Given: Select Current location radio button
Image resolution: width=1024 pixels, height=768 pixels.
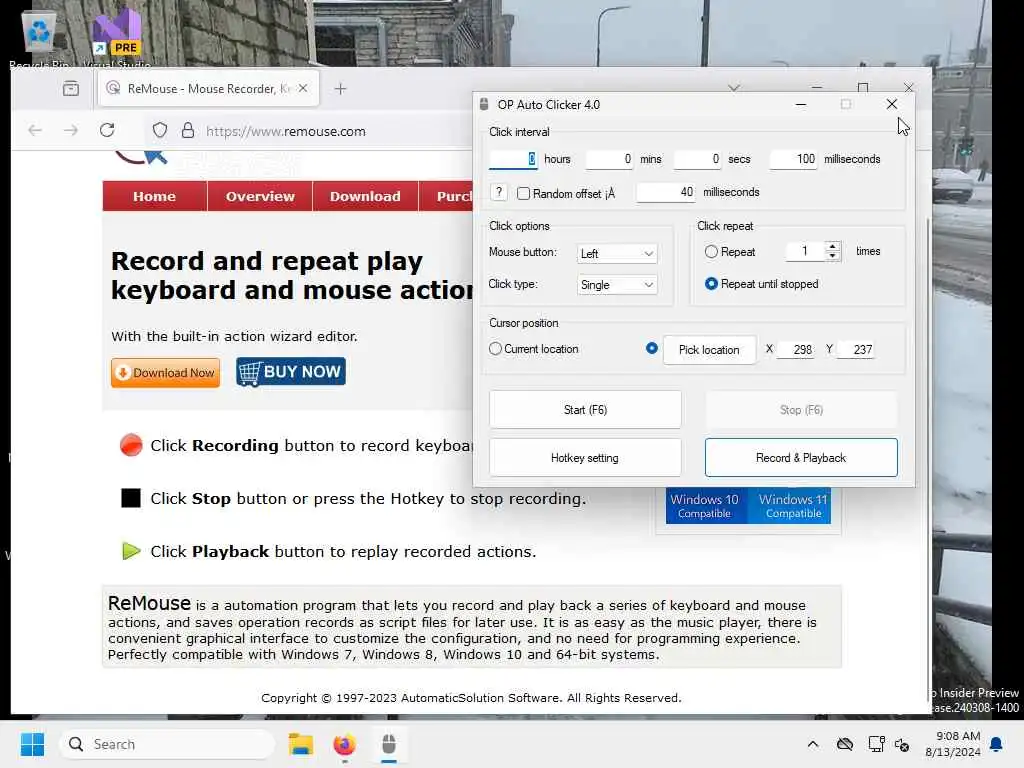Looking at the screenshot, I should [x=495, y=349].
